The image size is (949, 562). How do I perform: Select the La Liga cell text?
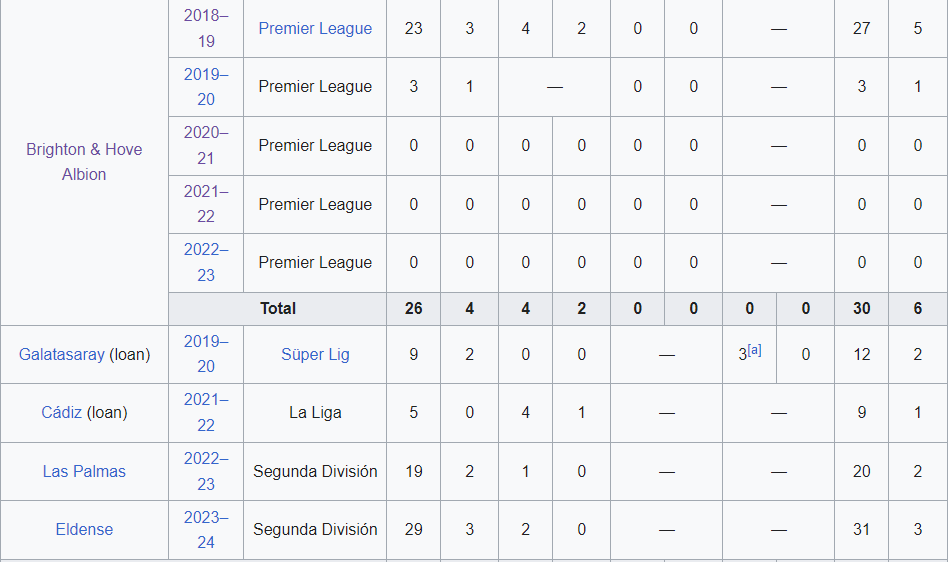(x=315, y=413)
